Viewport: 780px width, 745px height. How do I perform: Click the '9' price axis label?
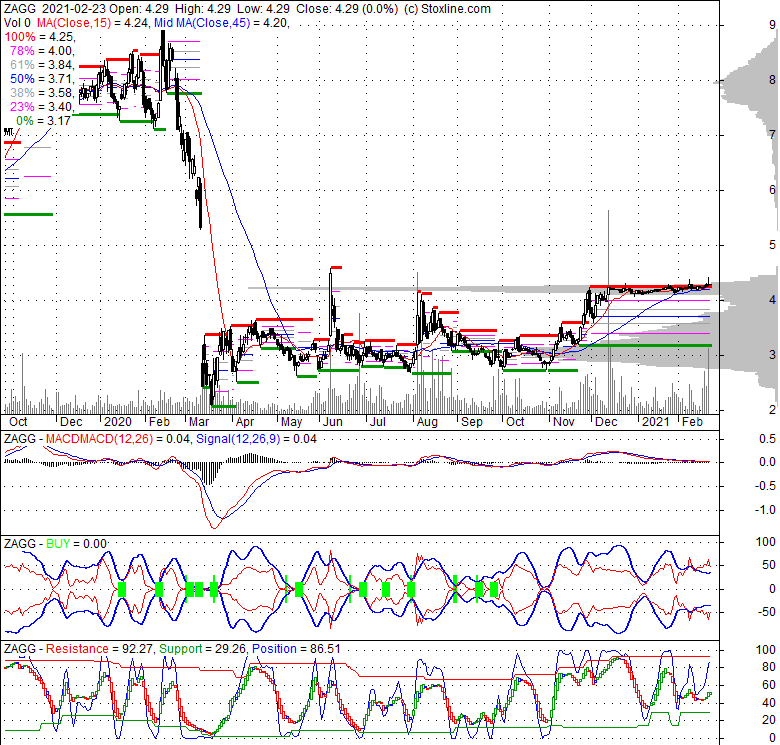point(772,25)
